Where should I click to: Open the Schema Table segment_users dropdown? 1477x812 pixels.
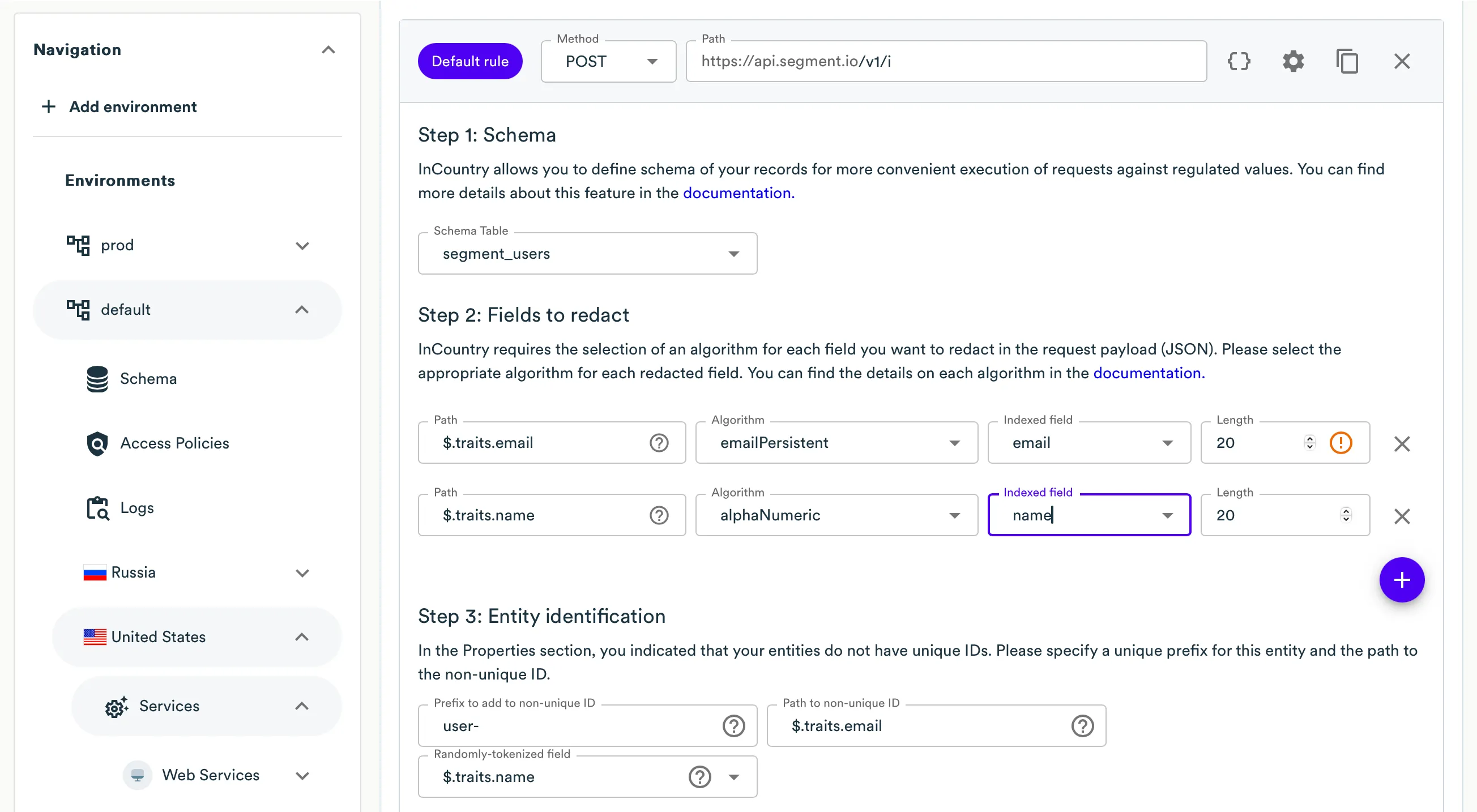[x=587, y=254]
